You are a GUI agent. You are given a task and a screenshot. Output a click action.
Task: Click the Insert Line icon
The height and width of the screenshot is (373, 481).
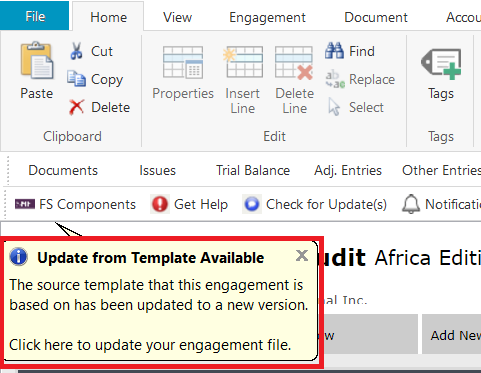[x=243, y=62]
